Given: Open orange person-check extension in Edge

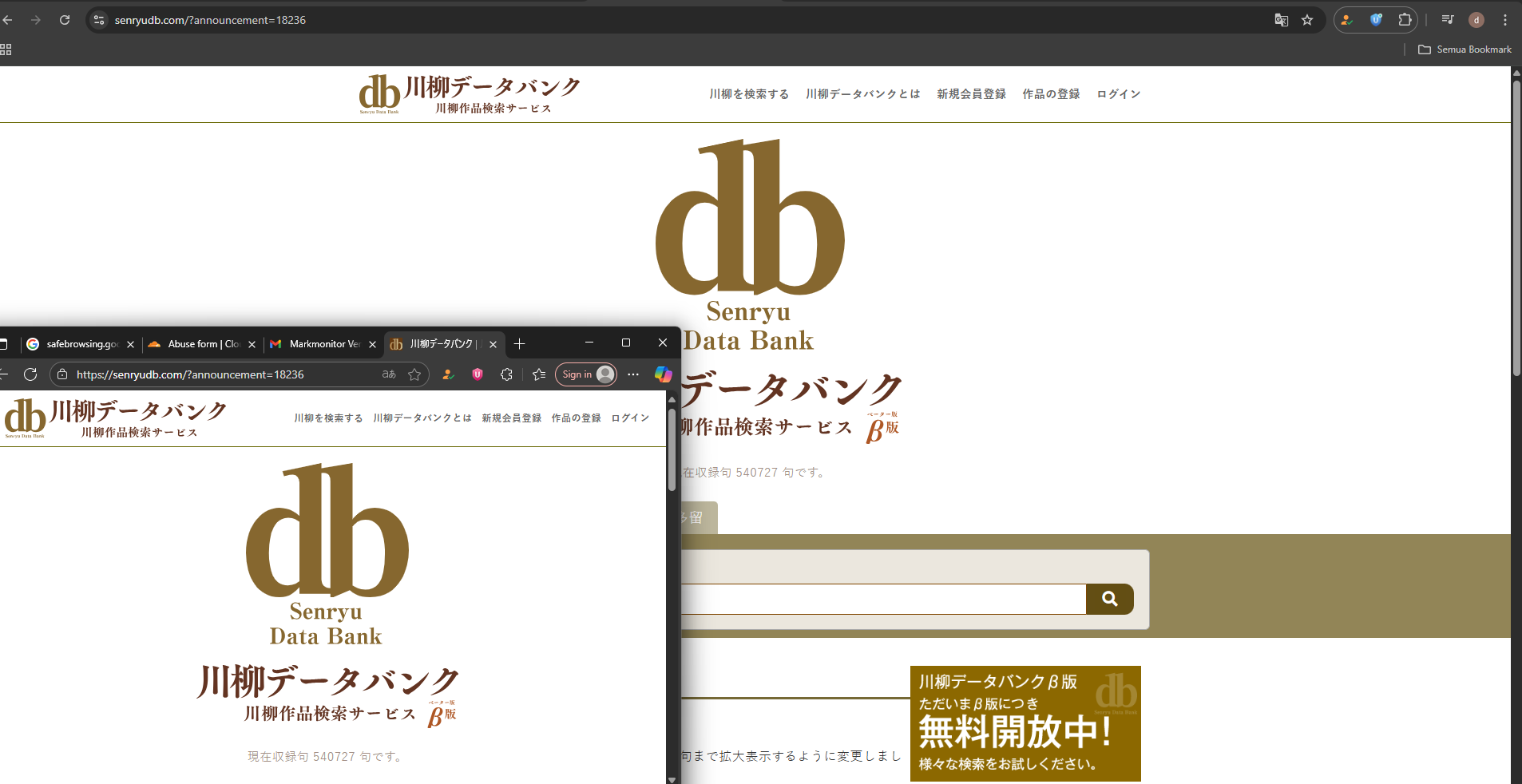Looking at the screenshot, I should click(449, 374).
